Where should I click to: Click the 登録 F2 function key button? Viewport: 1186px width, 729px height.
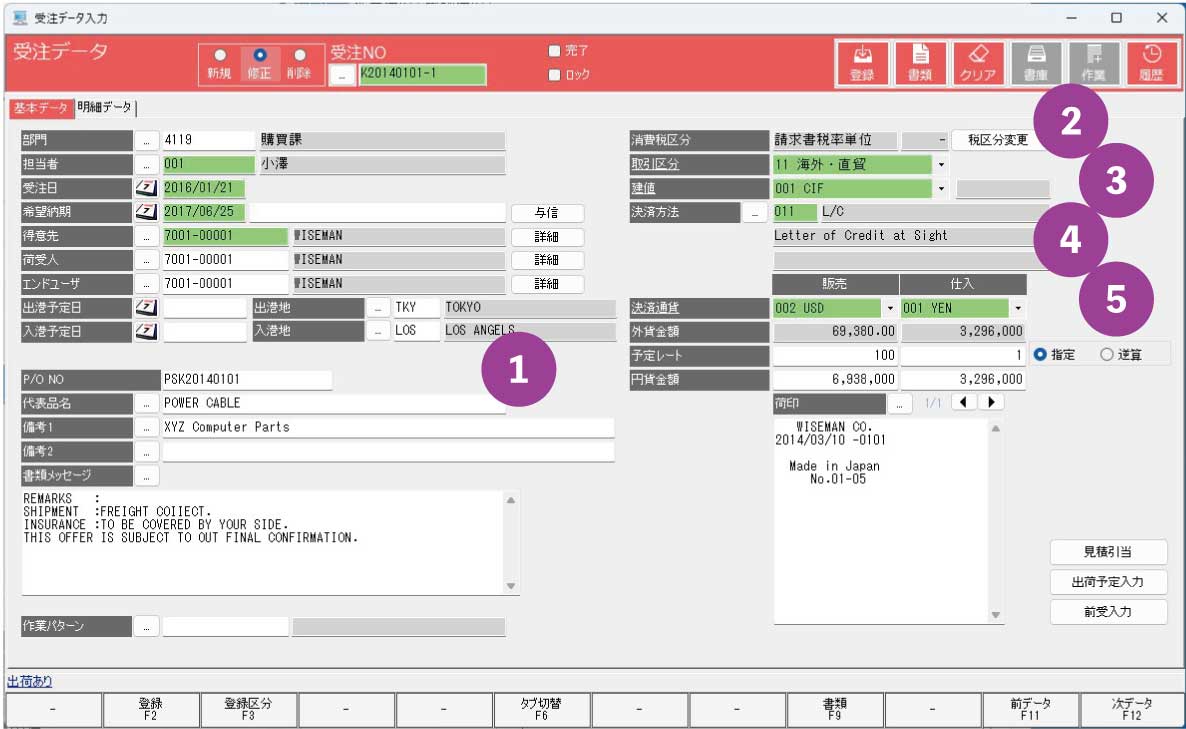(151, 709)
